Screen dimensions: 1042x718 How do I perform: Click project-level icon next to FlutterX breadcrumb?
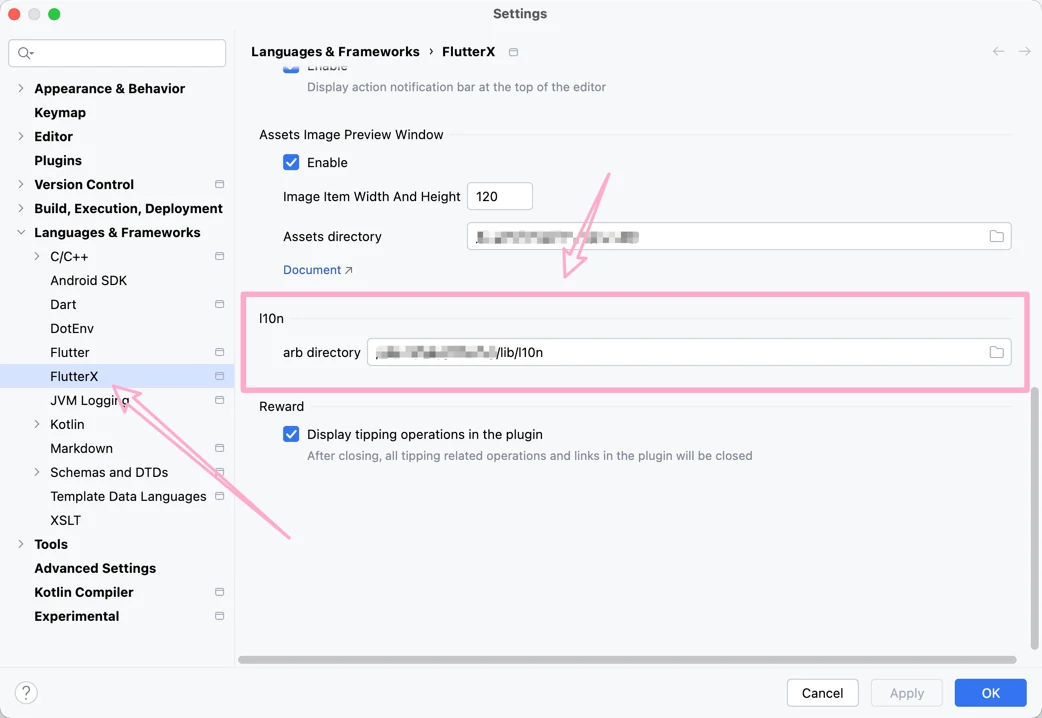(513, 52)
